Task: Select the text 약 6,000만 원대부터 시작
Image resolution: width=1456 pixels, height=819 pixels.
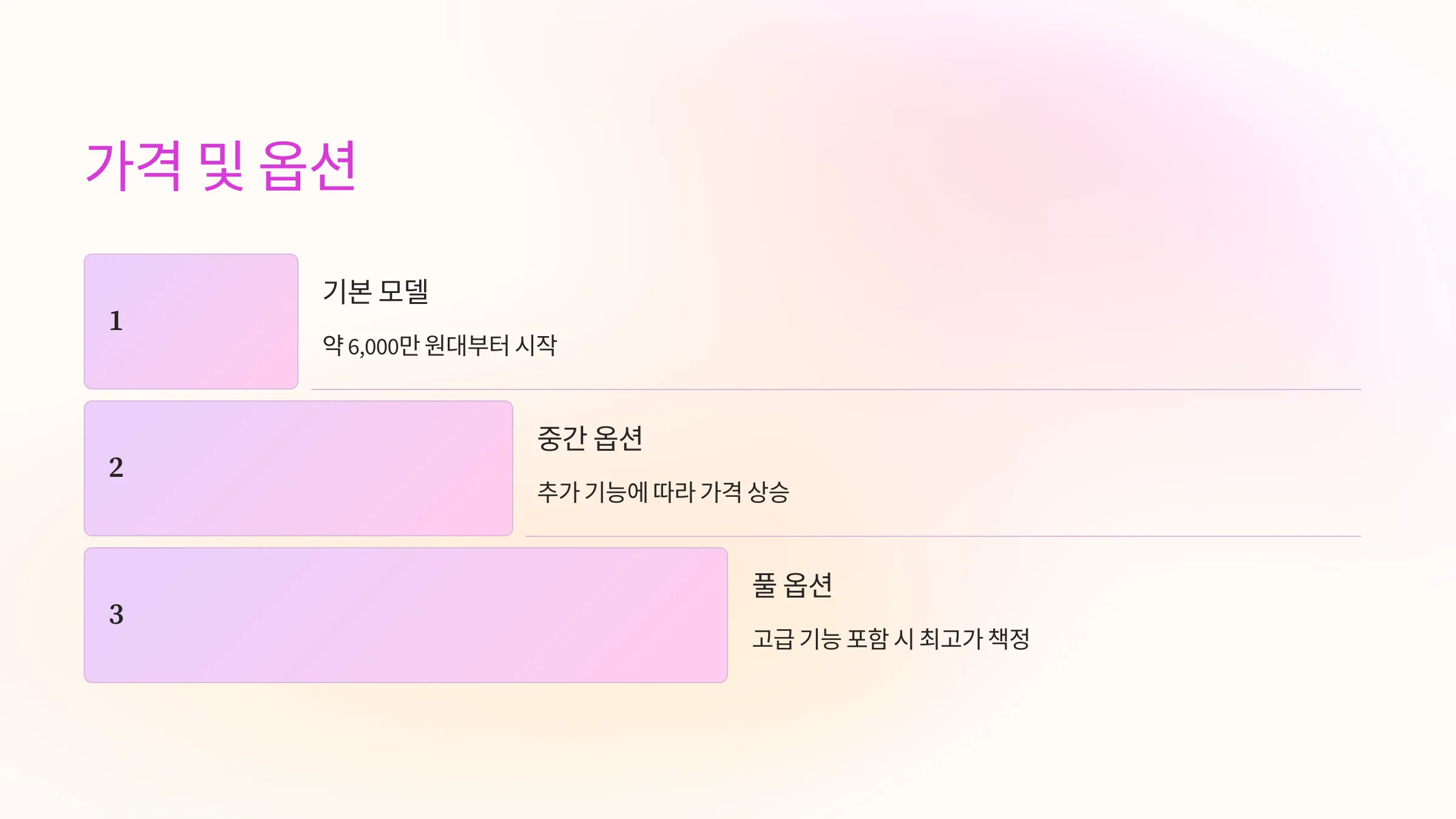Action: coord(440,346)
